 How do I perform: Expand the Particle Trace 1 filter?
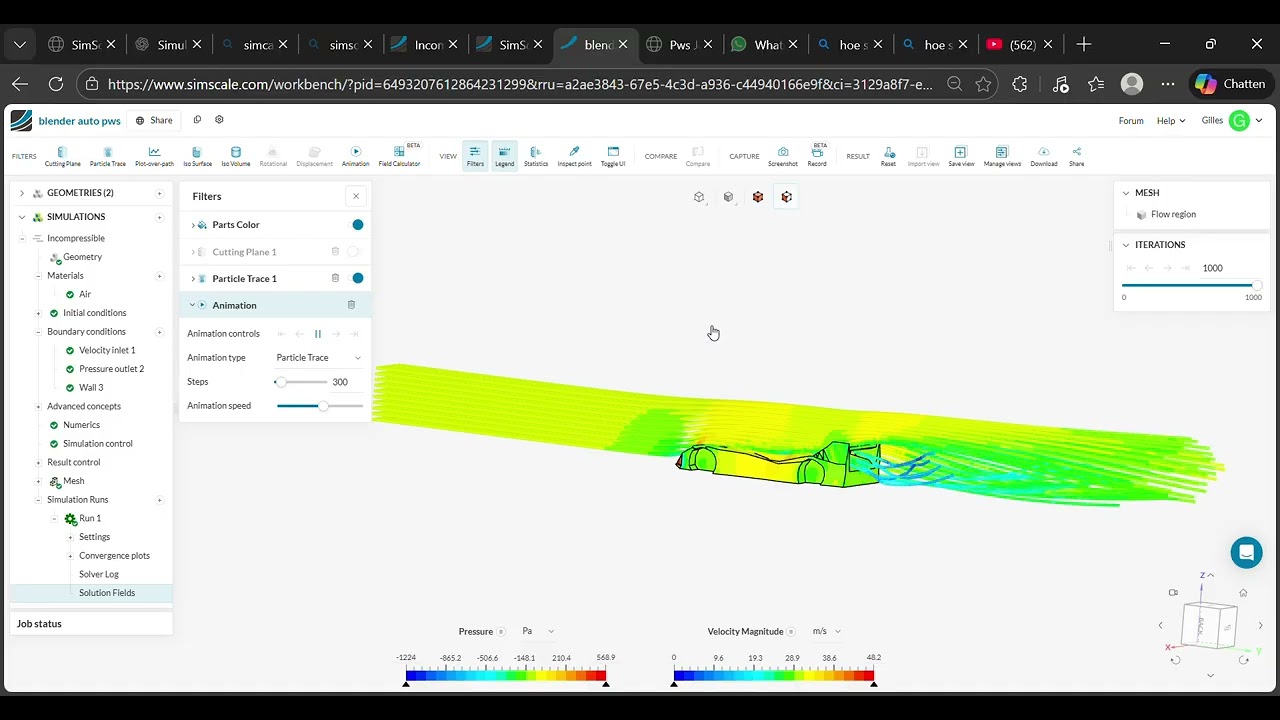(193, 279)
